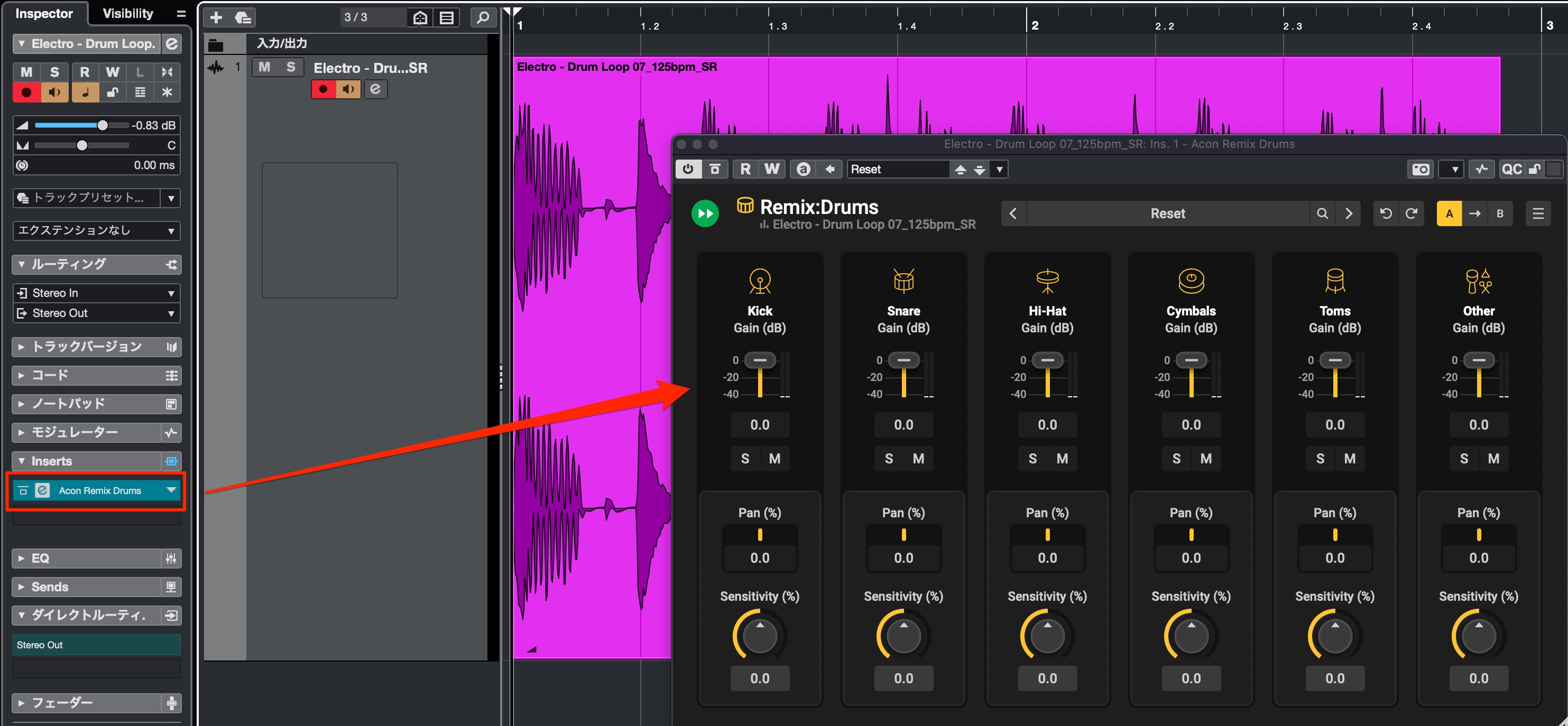This screenshot has height=726, width=1568.
Task: Click the plugin snapshot camera icon
Action: tap(1422, 169)
